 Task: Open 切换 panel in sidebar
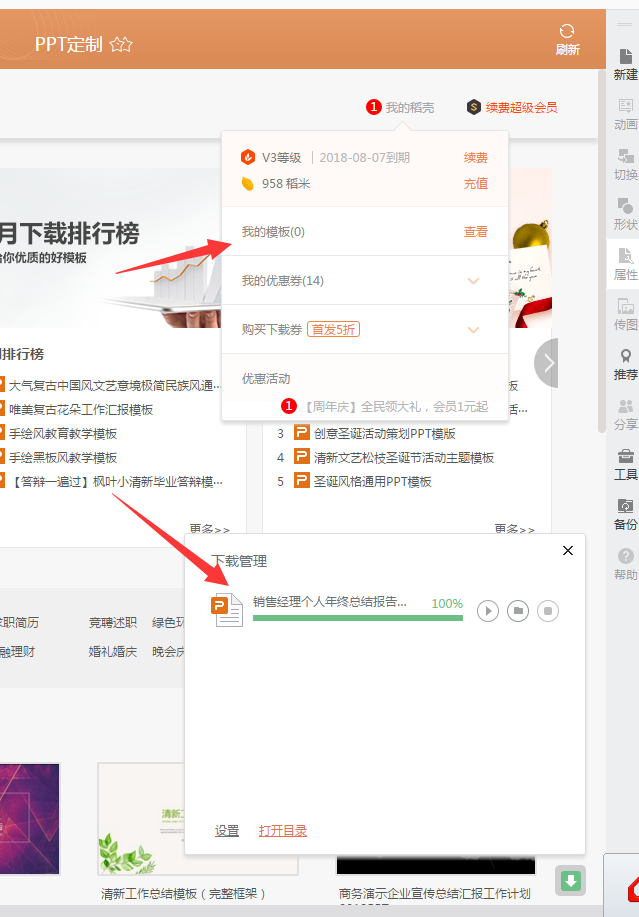625,164
